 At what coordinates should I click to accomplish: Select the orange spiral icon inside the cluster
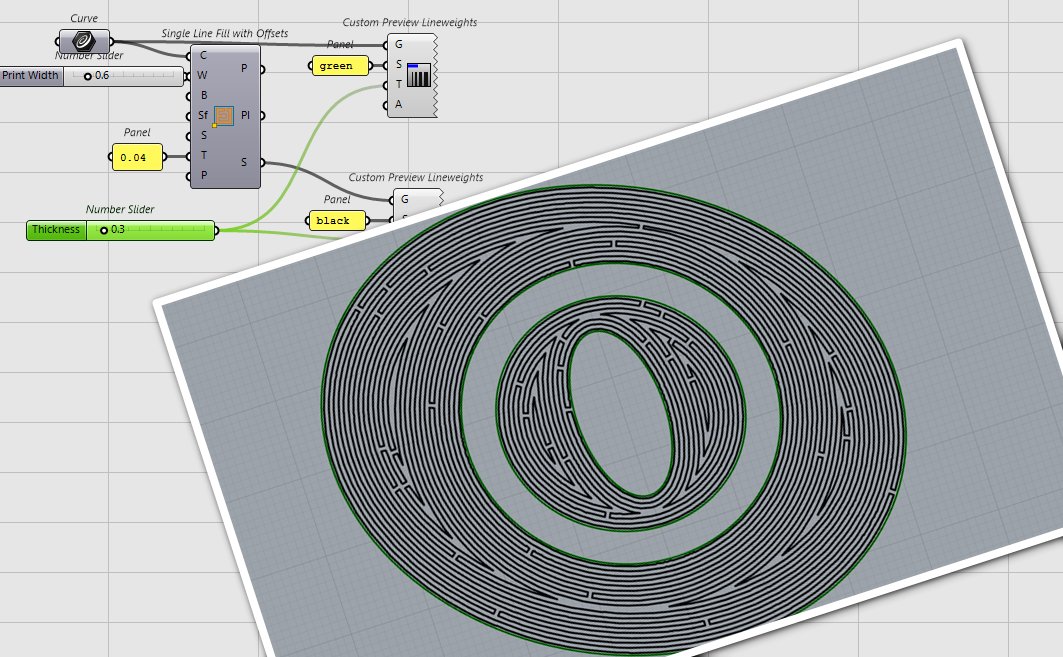tap(224, 116)
